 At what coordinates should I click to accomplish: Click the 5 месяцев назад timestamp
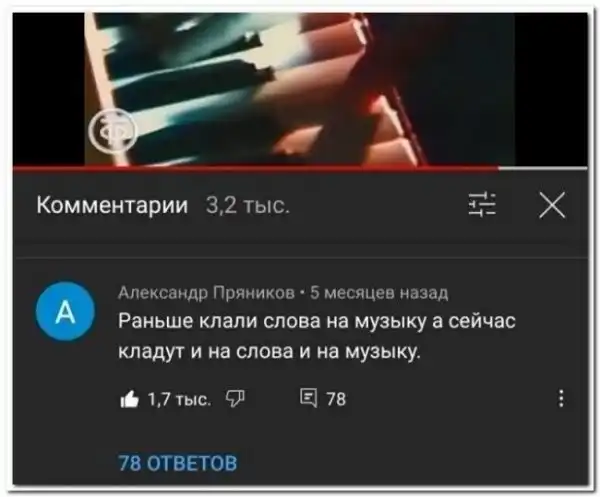(x=379, y=293)
